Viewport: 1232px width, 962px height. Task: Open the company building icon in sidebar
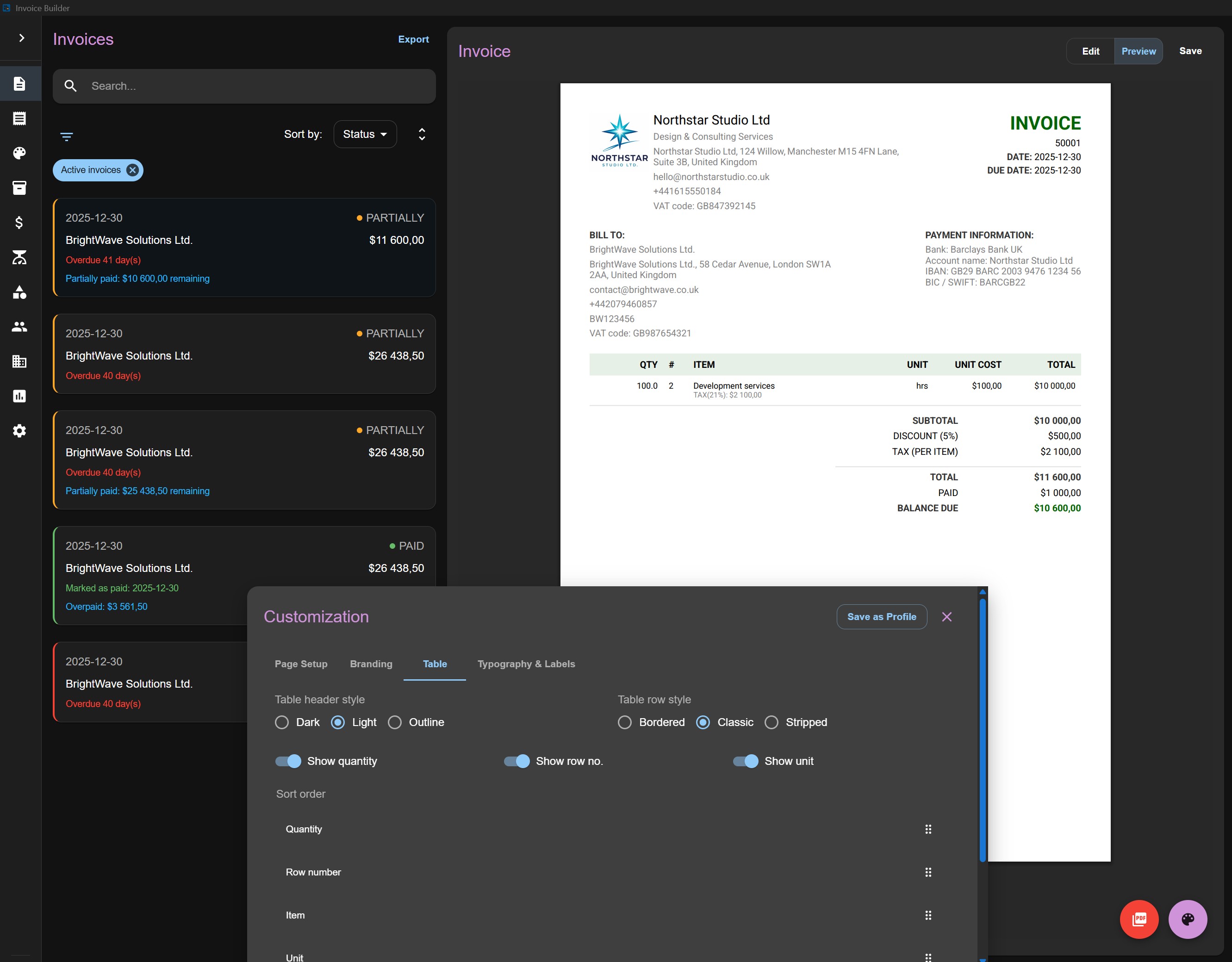[20, 361]
